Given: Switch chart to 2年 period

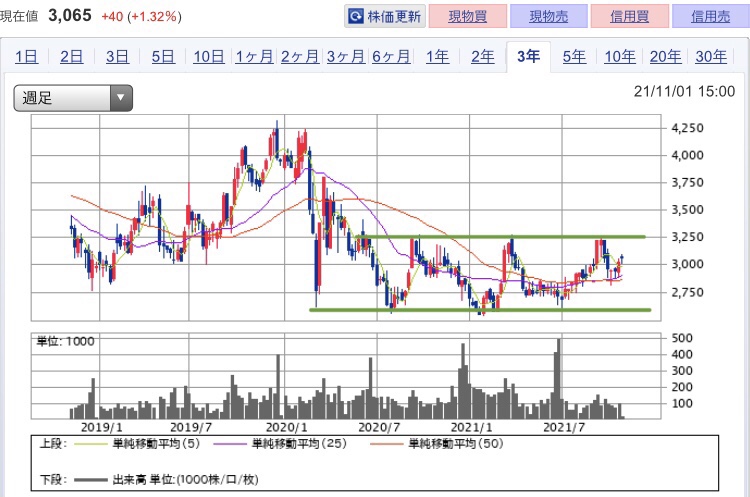Looking at the screenshot, I should click(x=483, y=57).
